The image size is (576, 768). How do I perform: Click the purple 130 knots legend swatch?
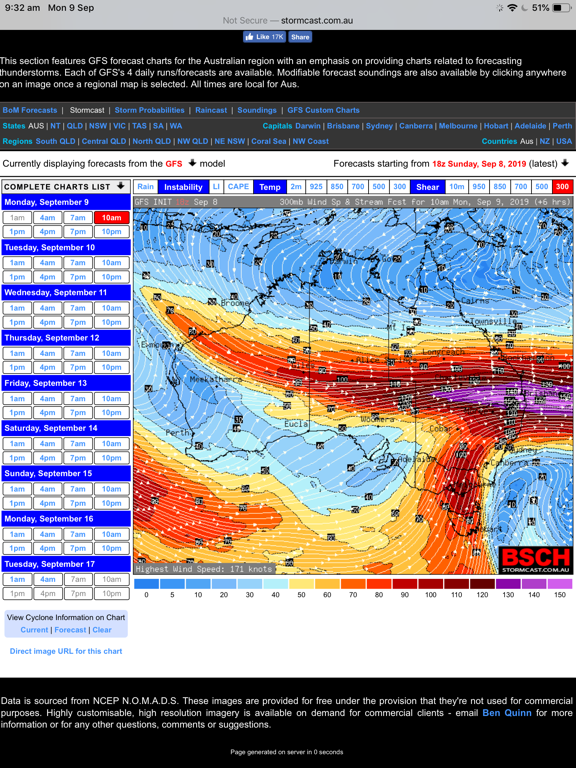pyautogui.click(x=508, y=584)
